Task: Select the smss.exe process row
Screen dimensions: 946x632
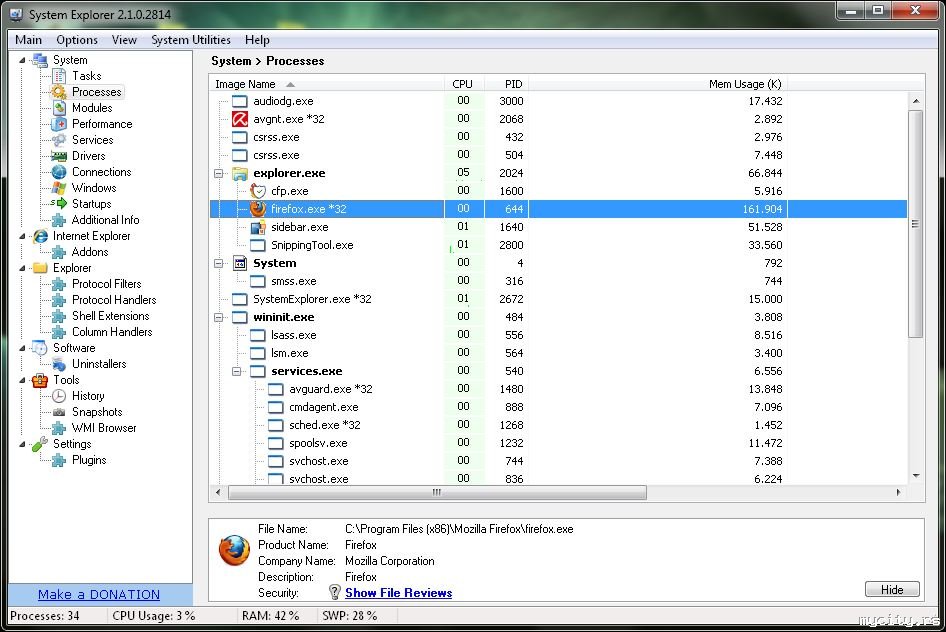Action: click(x=558, y=281)
